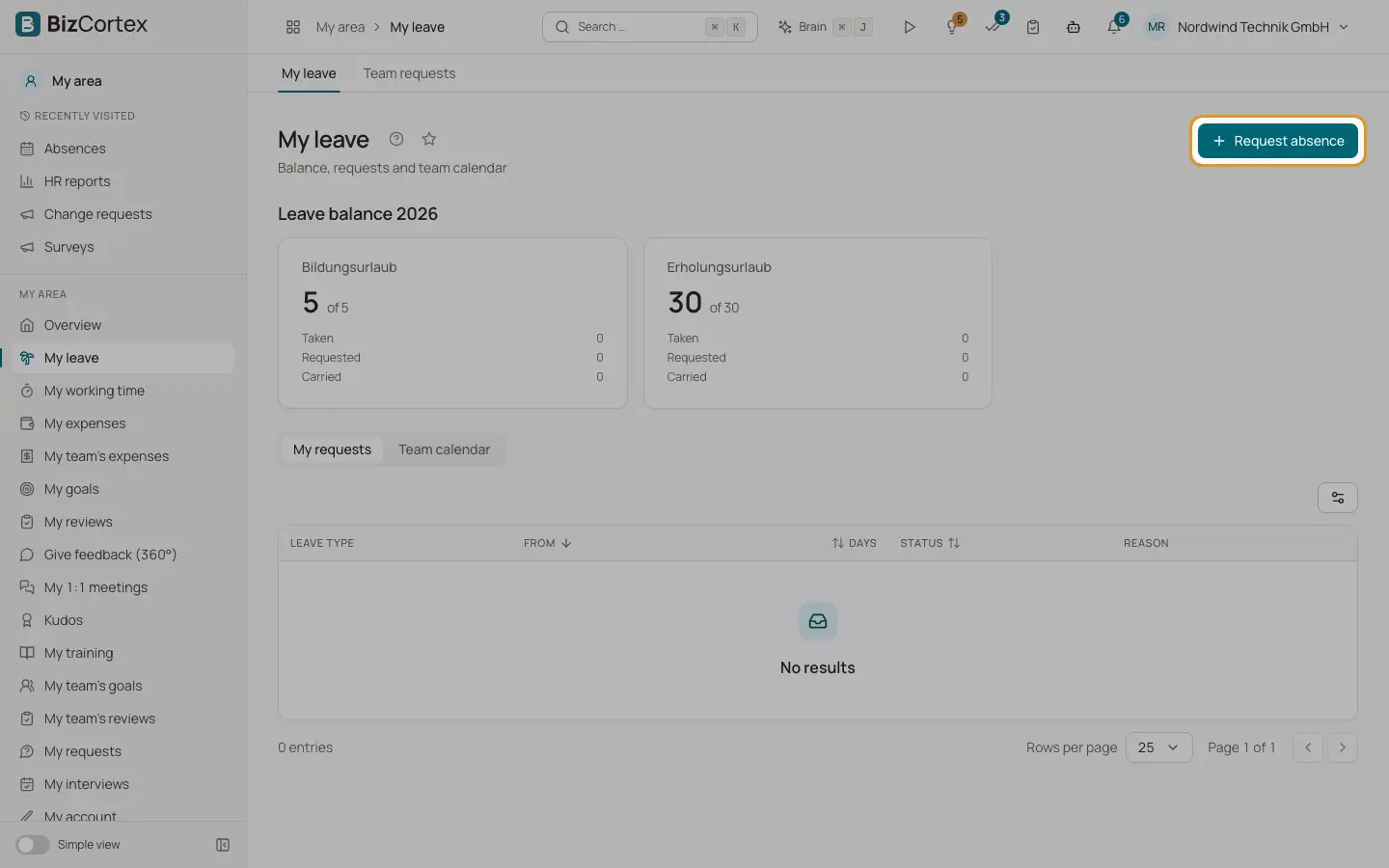Click the Search input field
Viewport: 1389px width, 868px height.
(650, 27)
